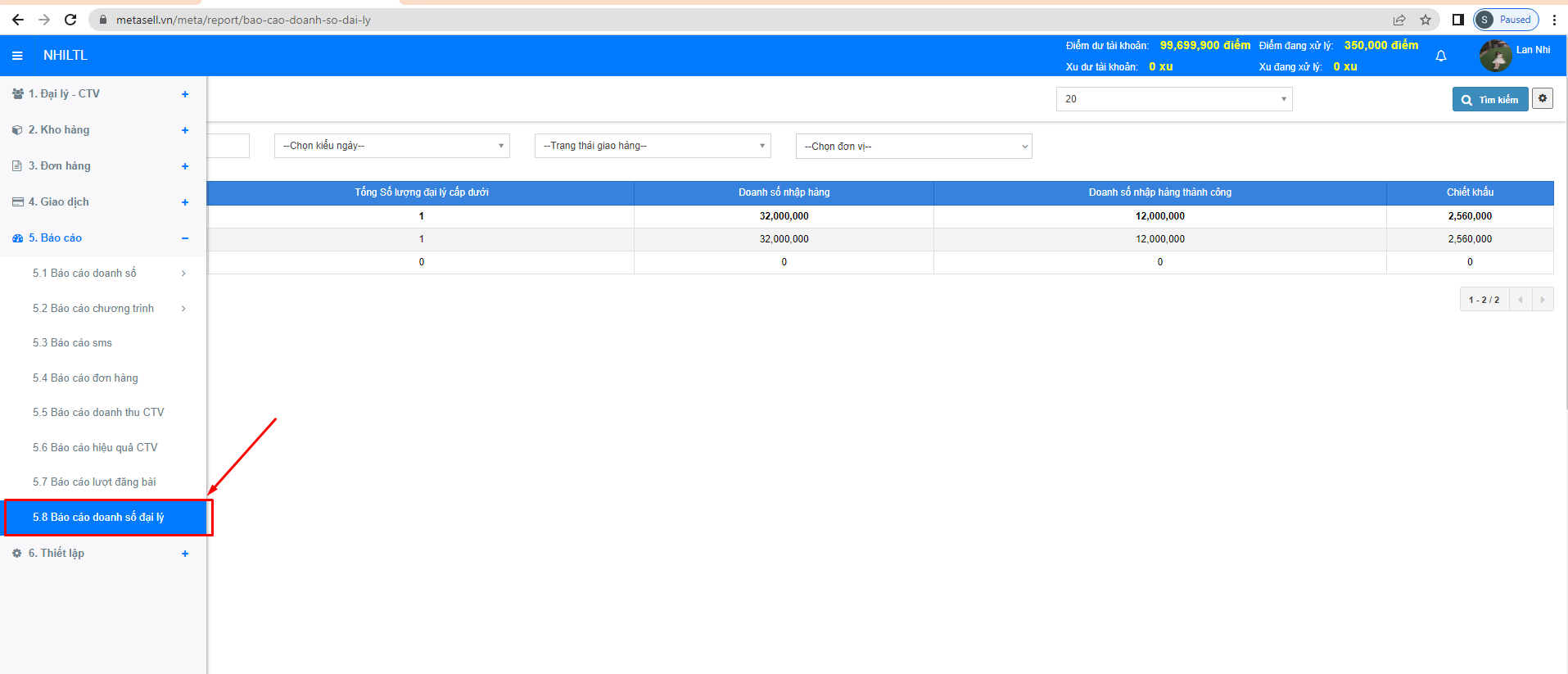Click the Tìm kiếm search button
This screenshot has height=674, width=1568.
pos(1489,99)
